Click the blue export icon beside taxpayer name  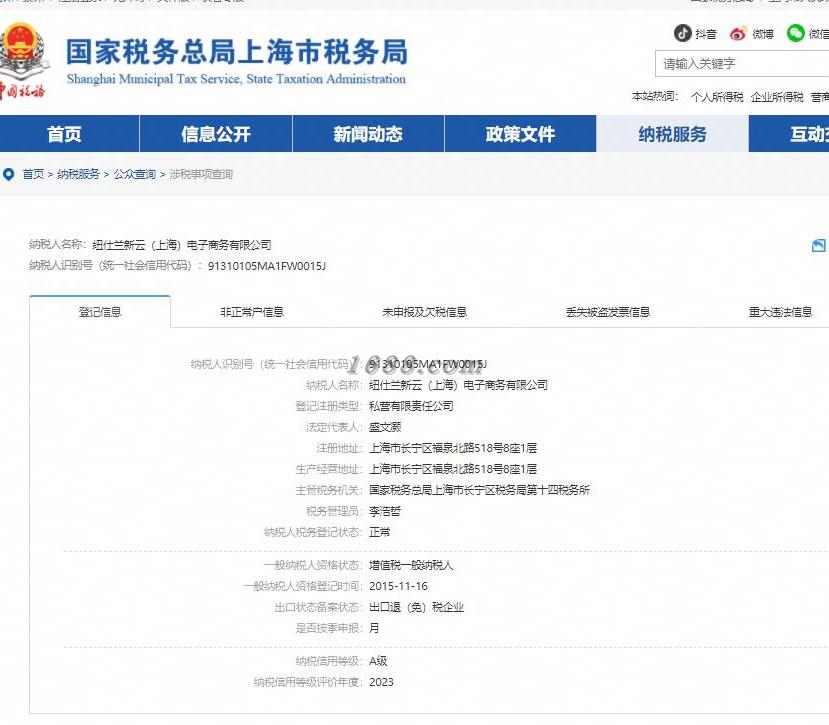click(x=818, y=245)
